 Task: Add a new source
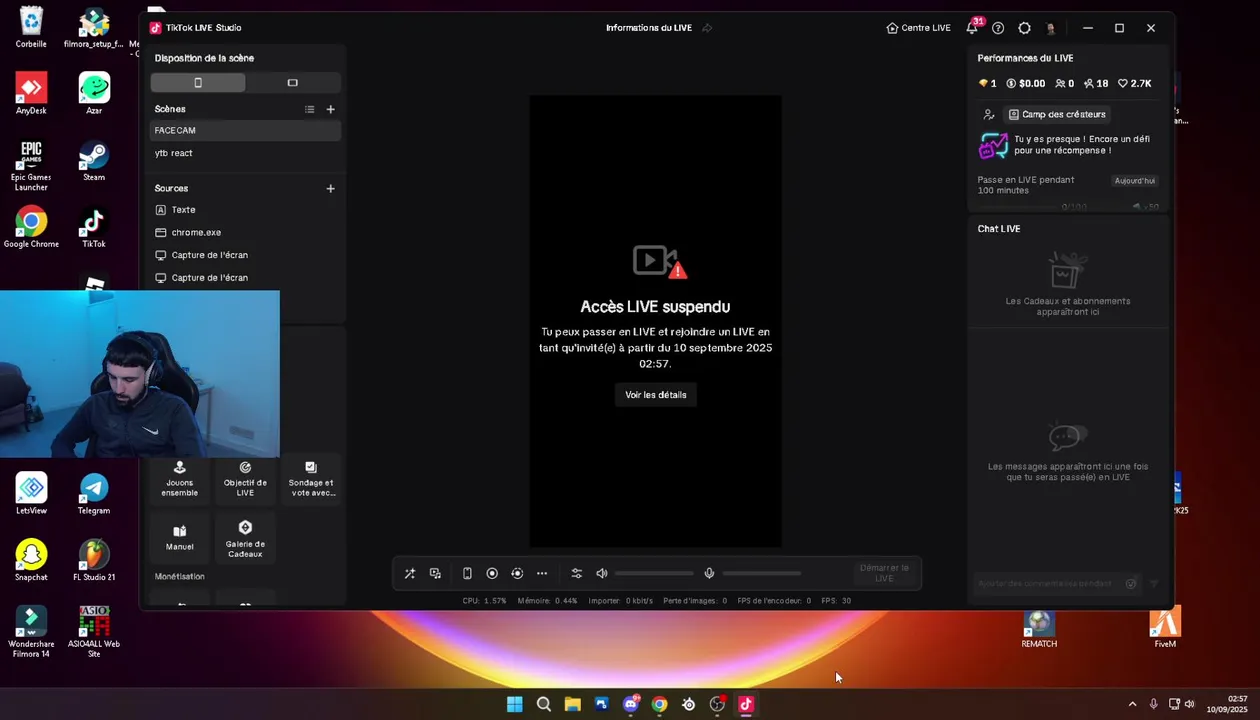[x=331, y=188]
